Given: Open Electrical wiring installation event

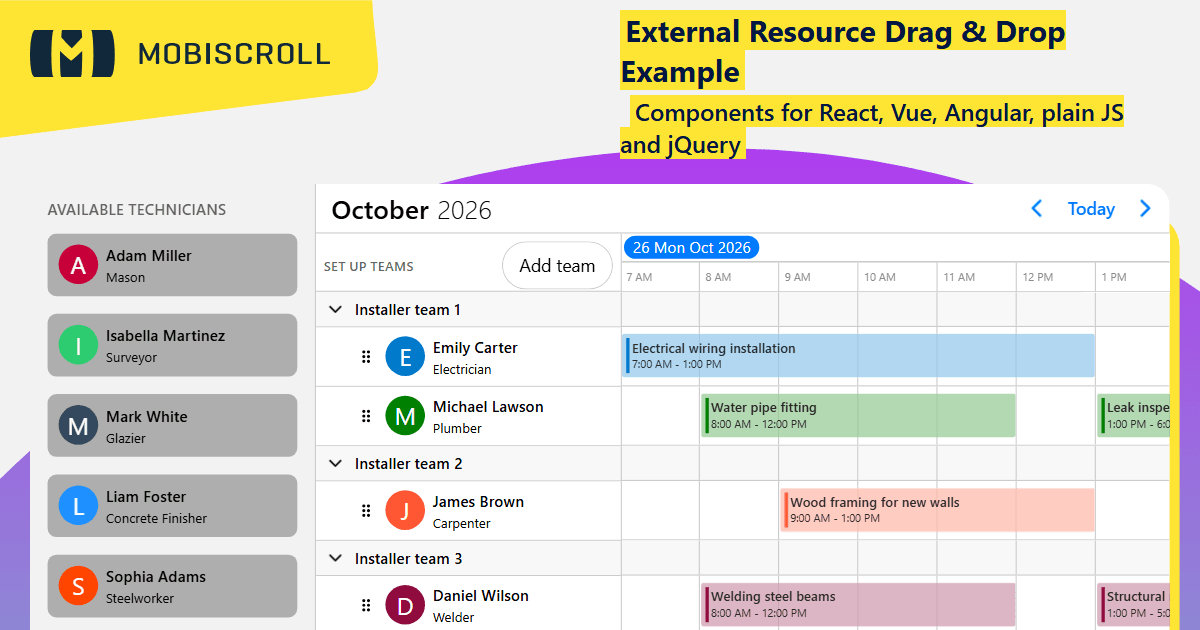Looking at the screenshot, I should click(859, 356).
